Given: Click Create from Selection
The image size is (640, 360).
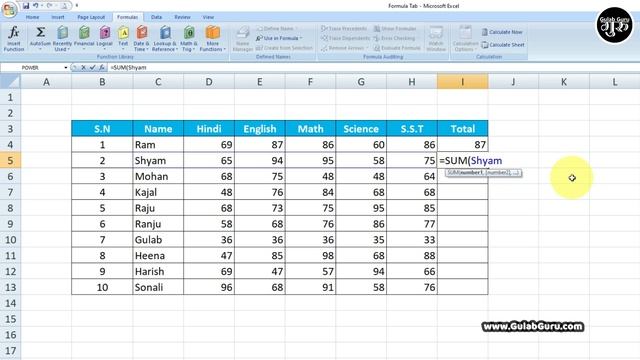Looking at the screenshot, I should click(284, 48).
